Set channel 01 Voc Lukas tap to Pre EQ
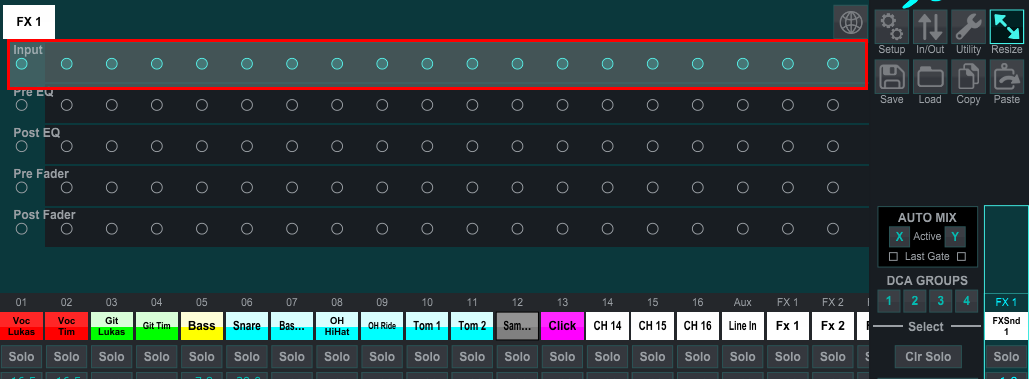Screen dimensions: 1030x379 pyautogui.click(x=22, y=105)
